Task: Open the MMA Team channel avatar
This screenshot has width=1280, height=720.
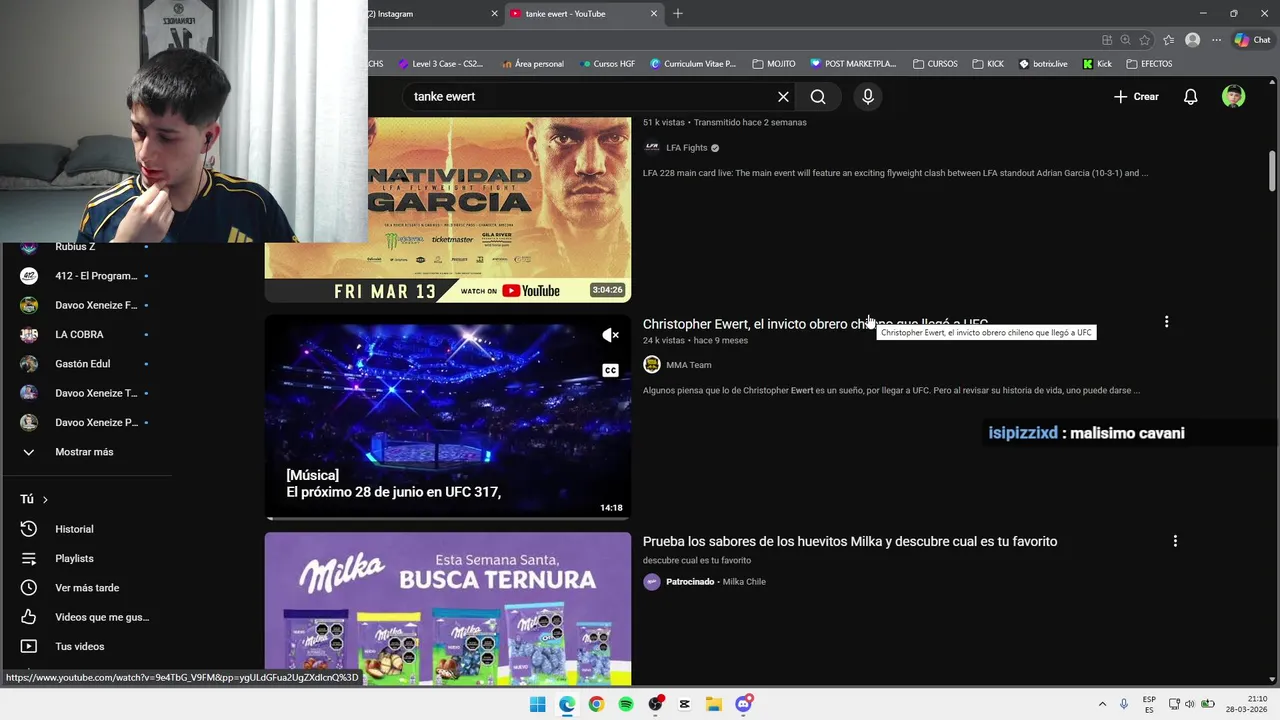Action: pos(652,365)
